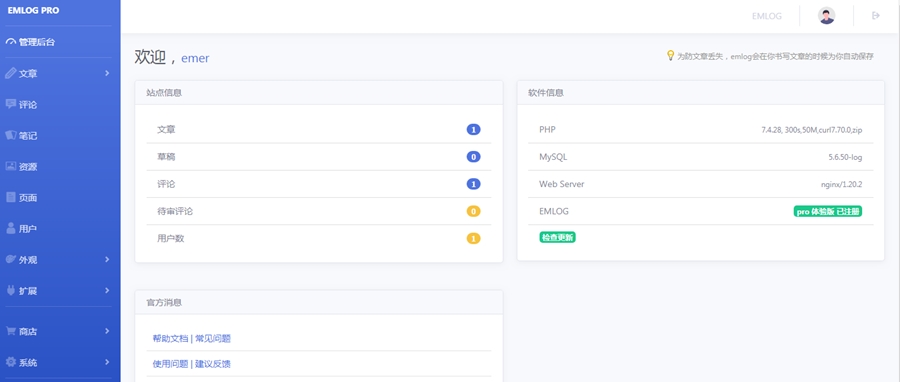Open the 帮助文档 link
900x382 pixels.
170,338
